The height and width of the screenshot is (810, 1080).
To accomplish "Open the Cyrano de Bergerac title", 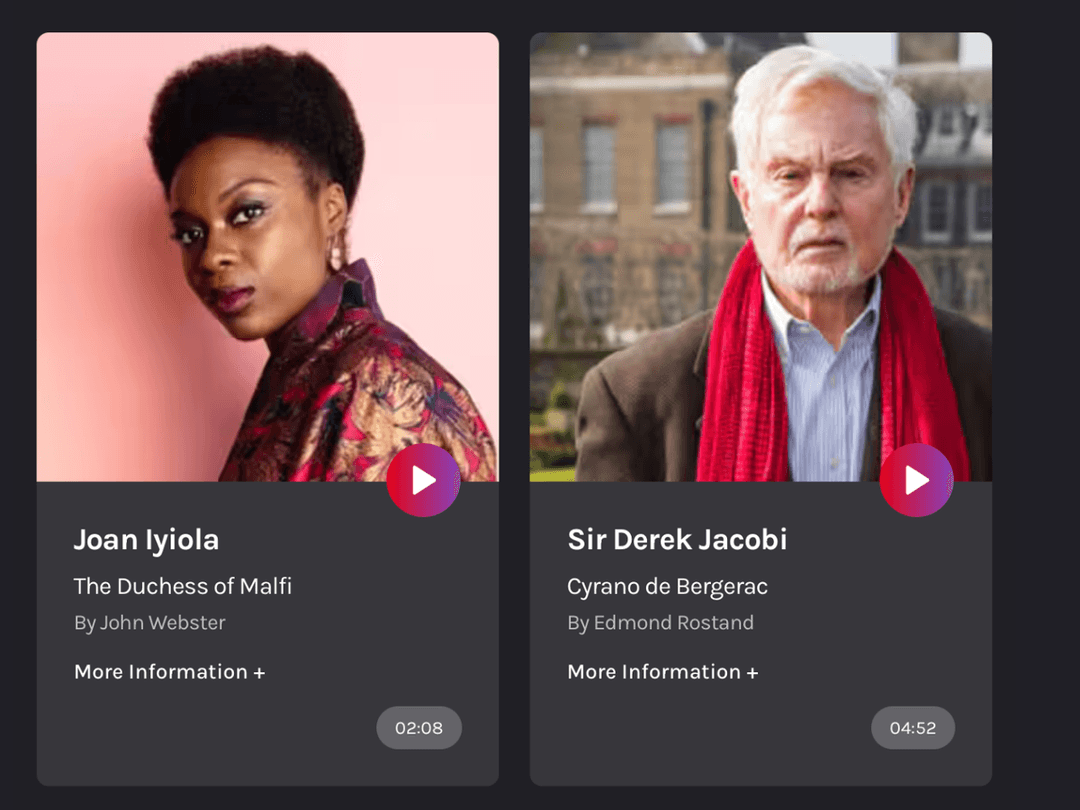I will coord(667,587).
